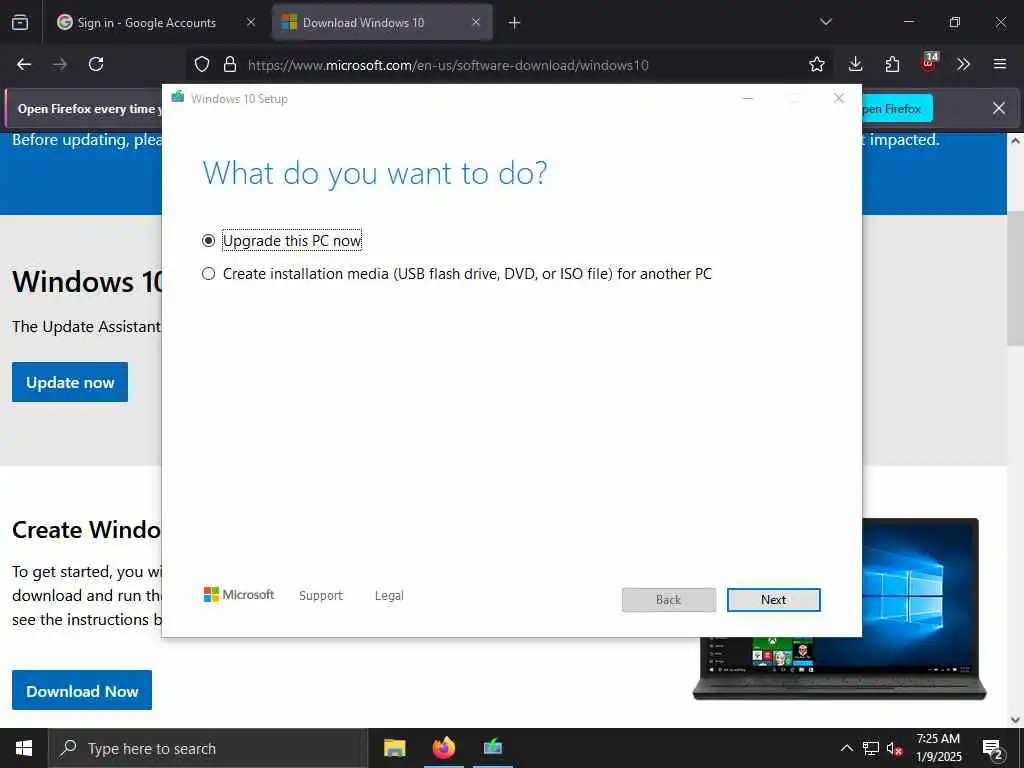Viewport: 1024px width, 768px height.
Task: Click the Firefox taskbar icon
Action: (443, 748)
